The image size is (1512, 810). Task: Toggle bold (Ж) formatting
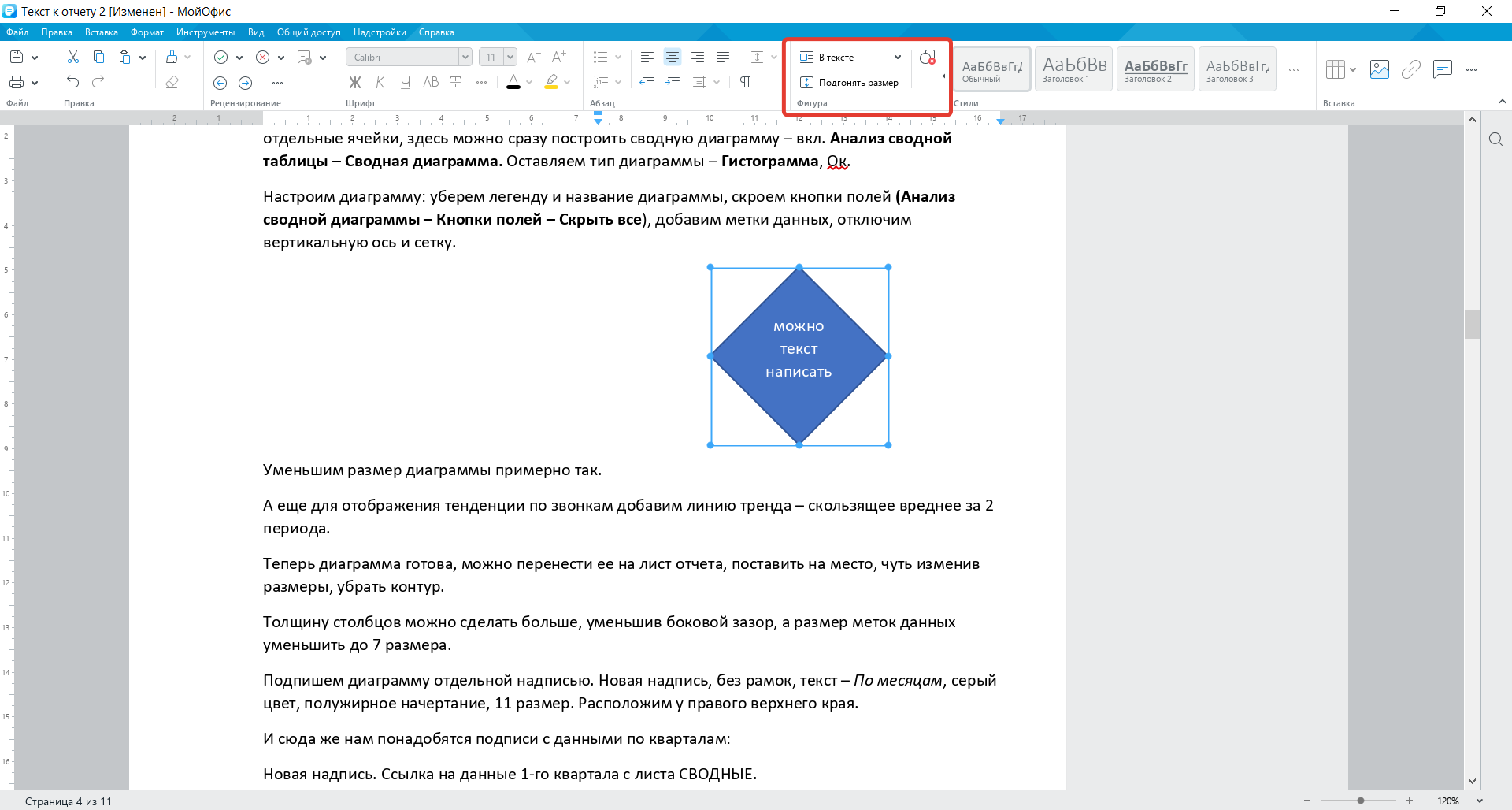pos(355,82)
